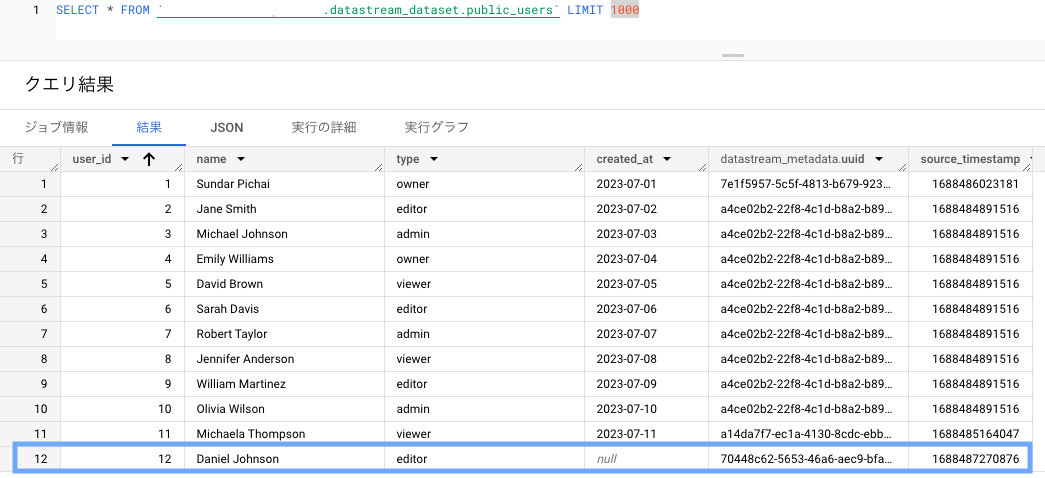
Task: Click the admin type cell for Olivia Wilson
Action: coord(485,409)
